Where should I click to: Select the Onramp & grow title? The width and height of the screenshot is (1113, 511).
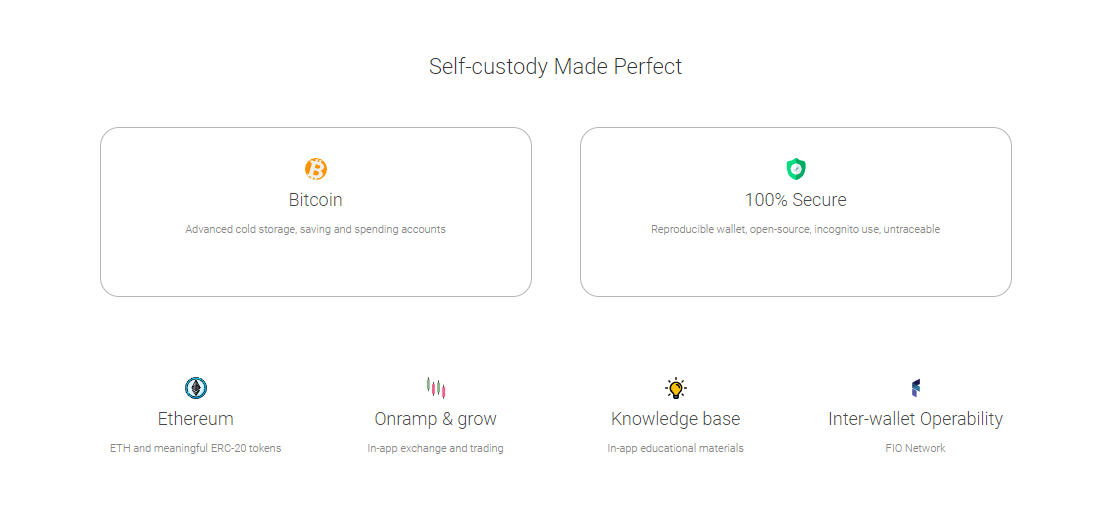435,419
